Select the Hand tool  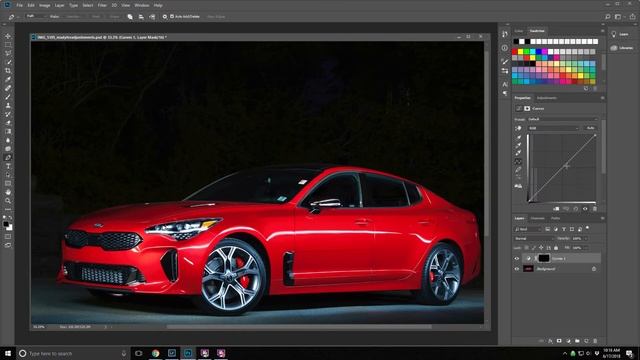coord(8,192)
